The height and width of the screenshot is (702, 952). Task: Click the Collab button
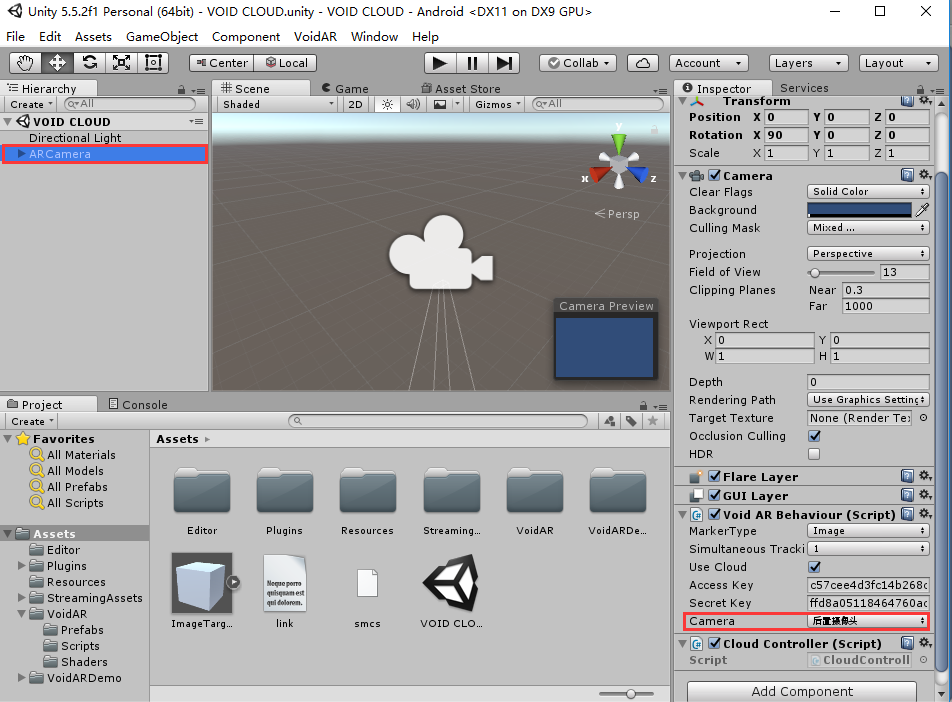(x=579, y=63)
